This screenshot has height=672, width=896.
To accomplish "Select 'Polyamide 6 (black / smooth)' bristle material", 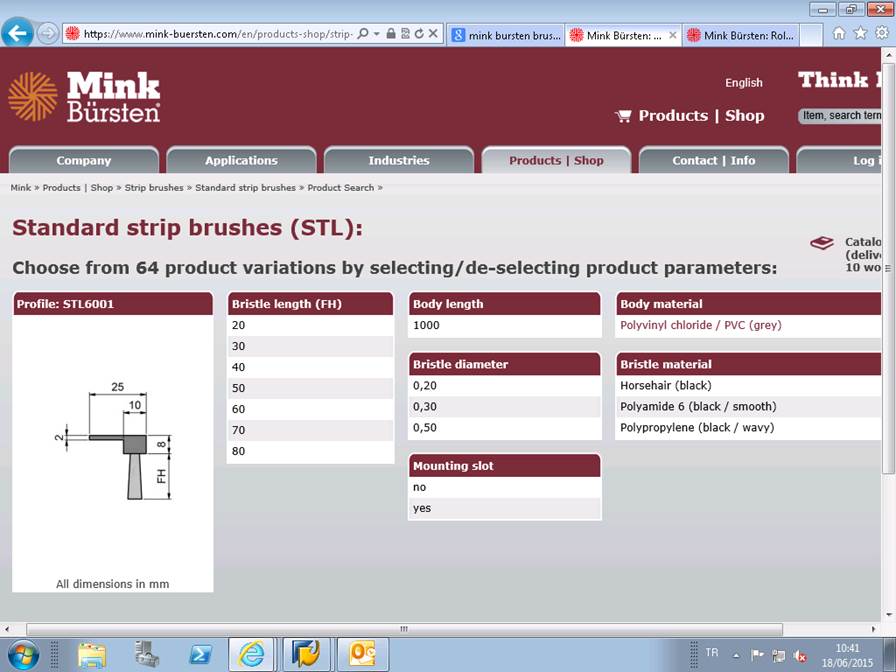I will (x=749, y=407).
